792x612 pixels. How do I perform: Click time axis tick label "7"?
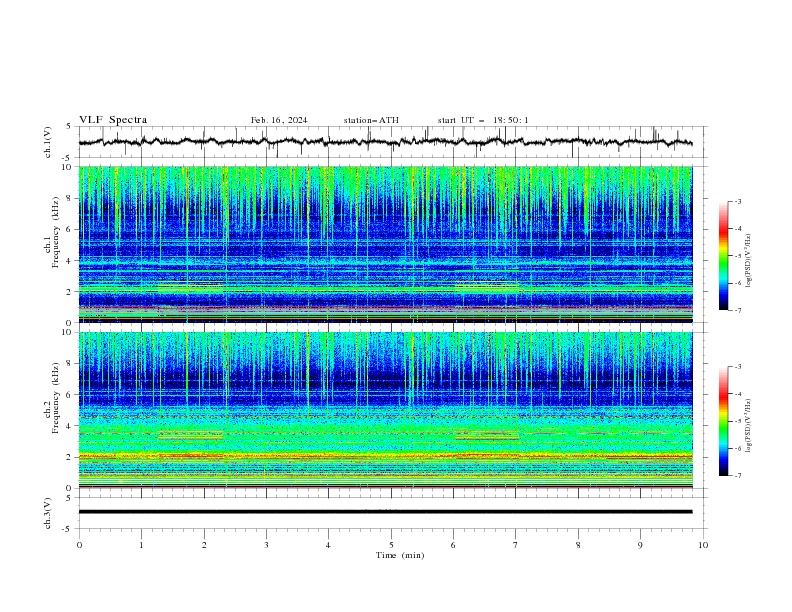[x=516, y=545]
